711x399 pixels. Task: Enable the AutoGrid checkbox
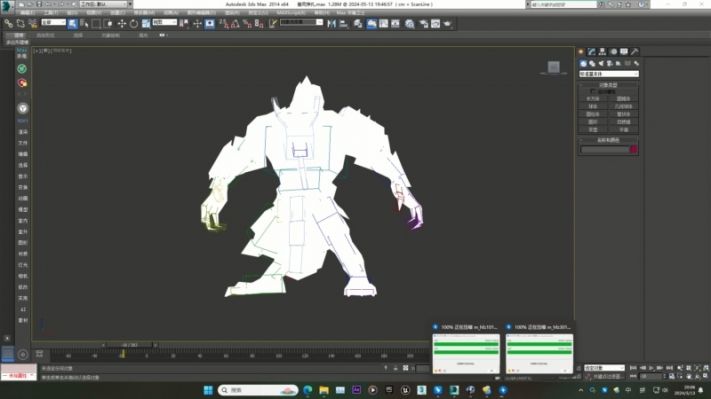tap(593, 92)
